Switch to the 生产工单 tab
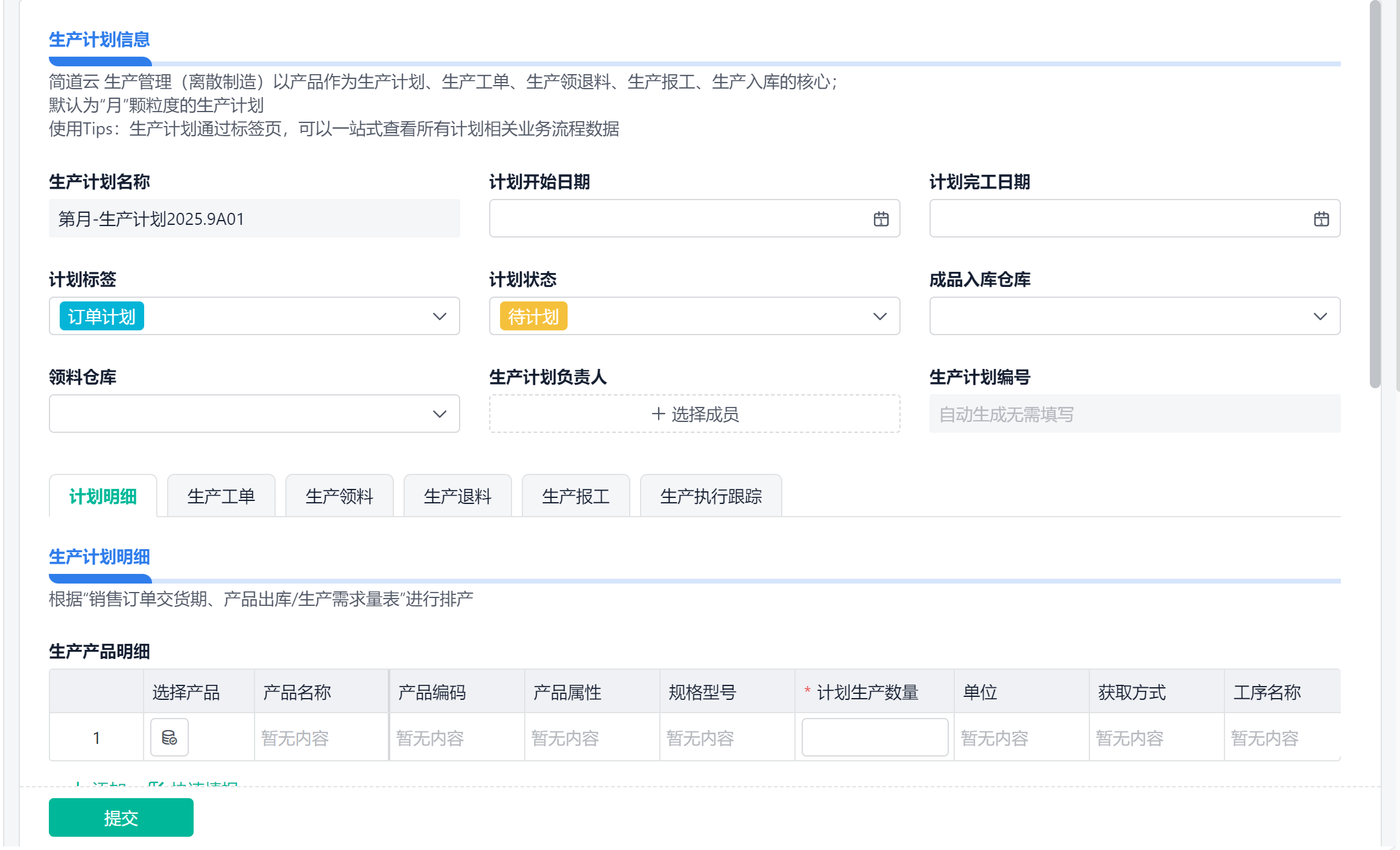Viewport: 1400px width, 850px height. 221,496
